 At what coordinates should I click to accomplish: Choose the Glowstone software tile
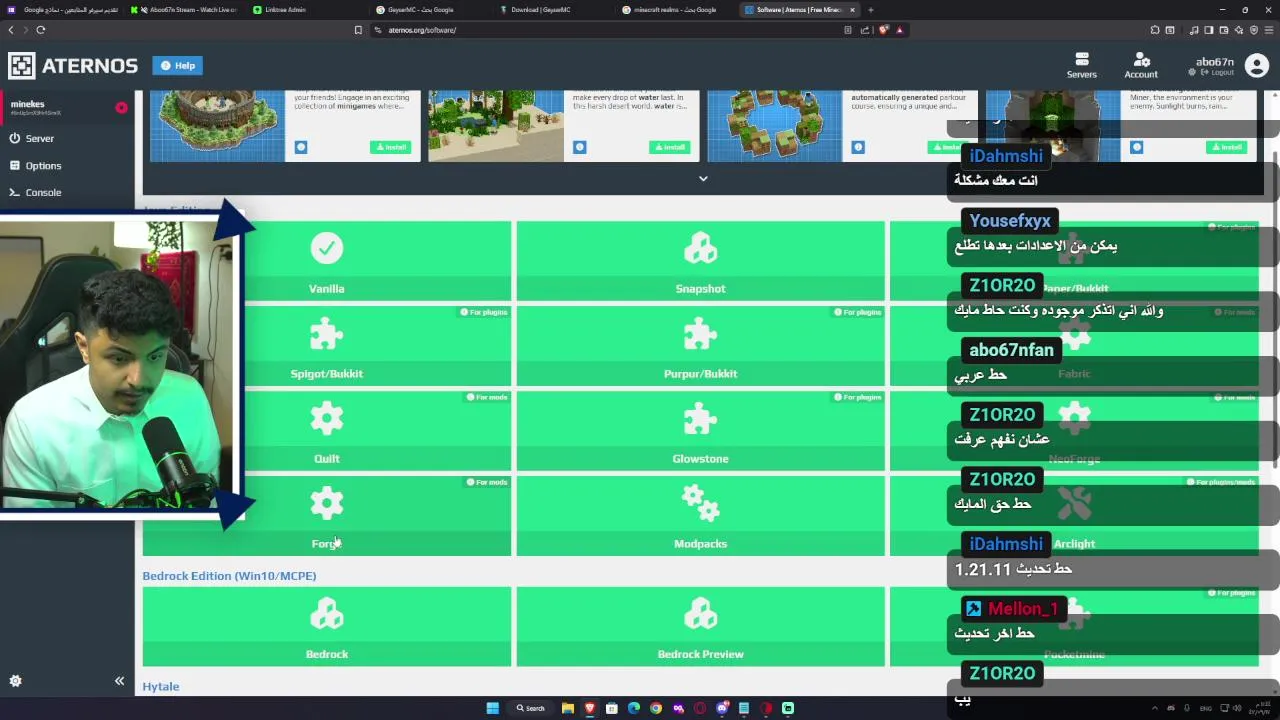click(700, 430)
